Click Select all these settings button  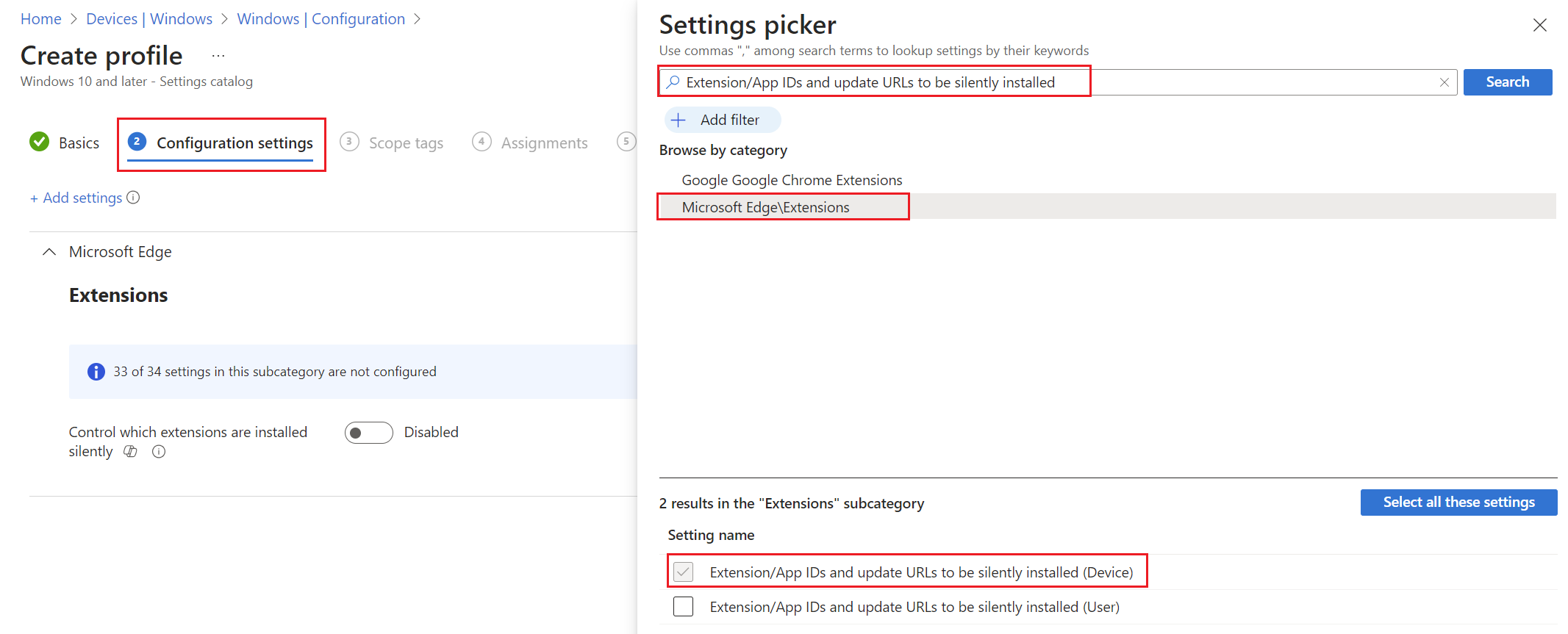pos(1458,502)
